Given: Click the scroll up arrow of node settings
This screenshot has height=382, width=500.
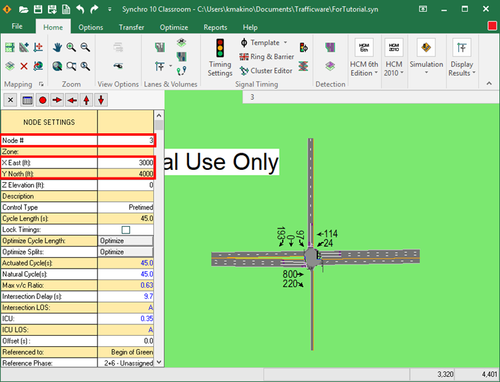Looking at the screenshot, I should 159,115.
